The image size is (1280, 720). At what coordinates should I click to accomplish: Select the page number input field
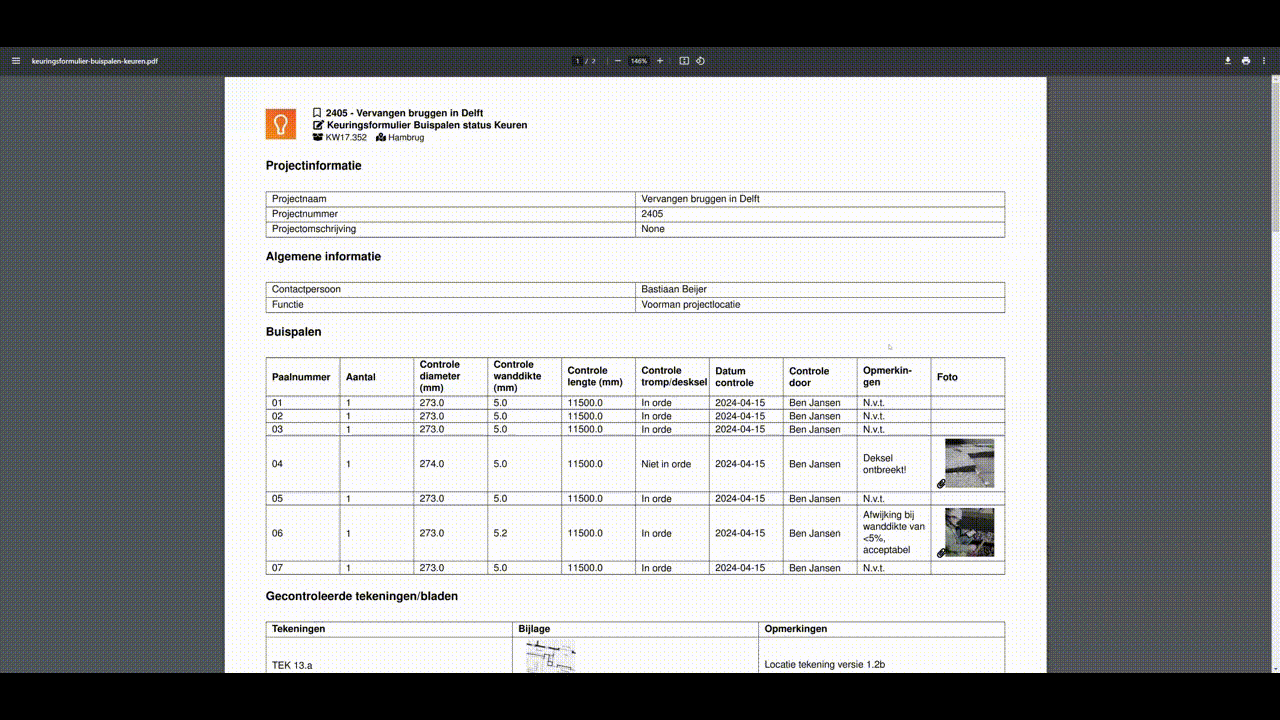tap(577, 60)
